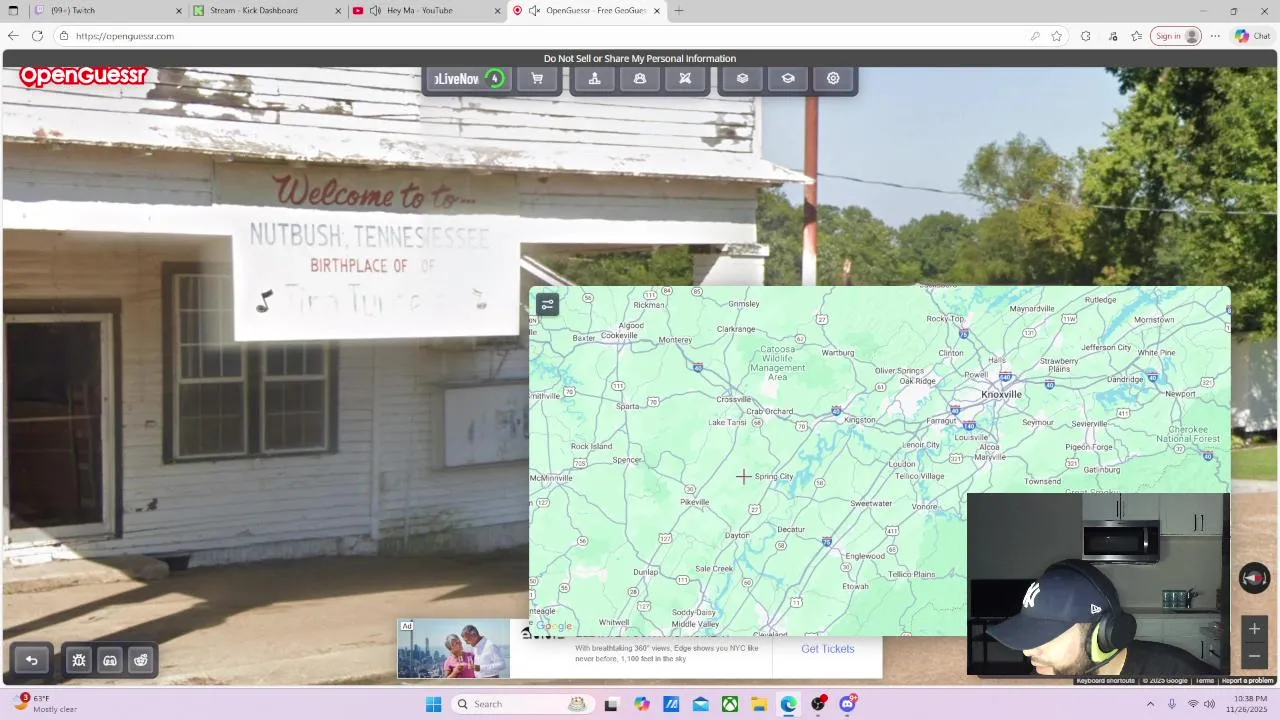Switch to the Hey Ma - YouTube tab

pyautogui.click(x=428, y=11)
